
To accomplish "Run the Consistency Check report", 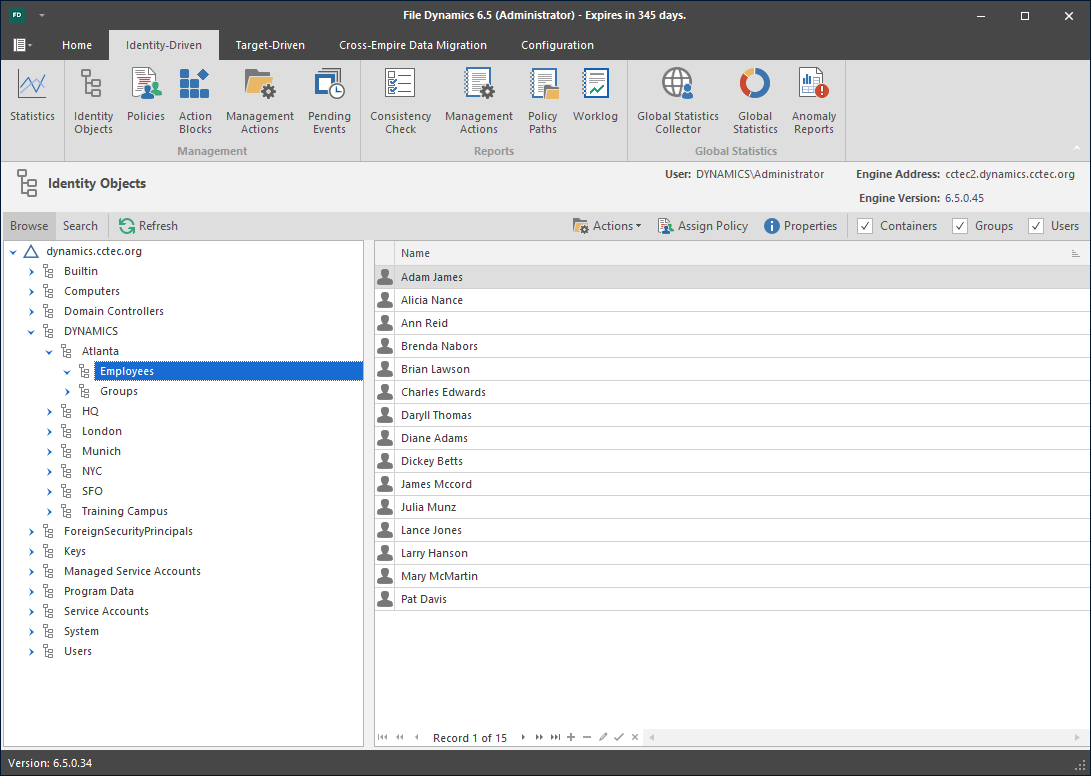I will [x=400, y=101].
